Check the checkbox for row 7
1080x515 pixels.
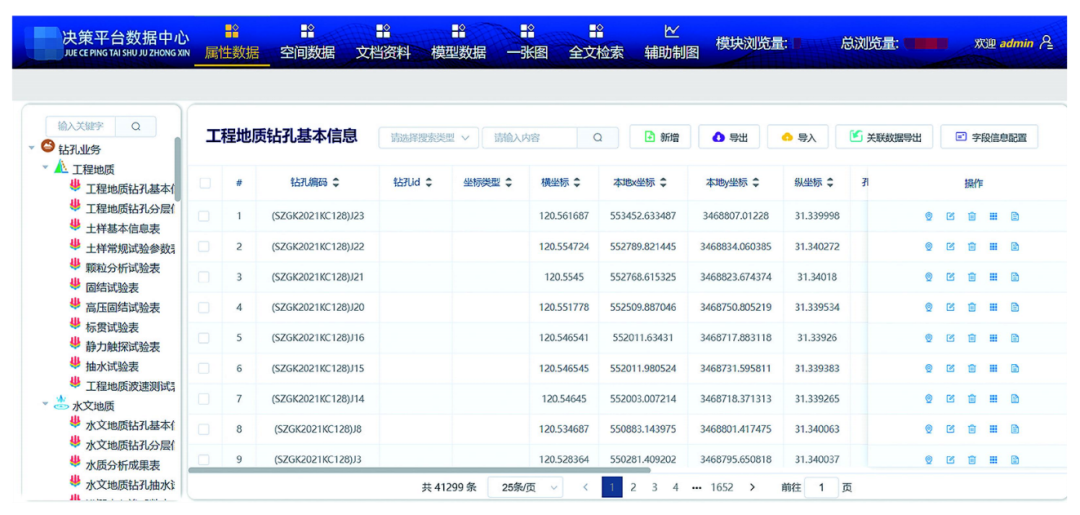point(204,399)
